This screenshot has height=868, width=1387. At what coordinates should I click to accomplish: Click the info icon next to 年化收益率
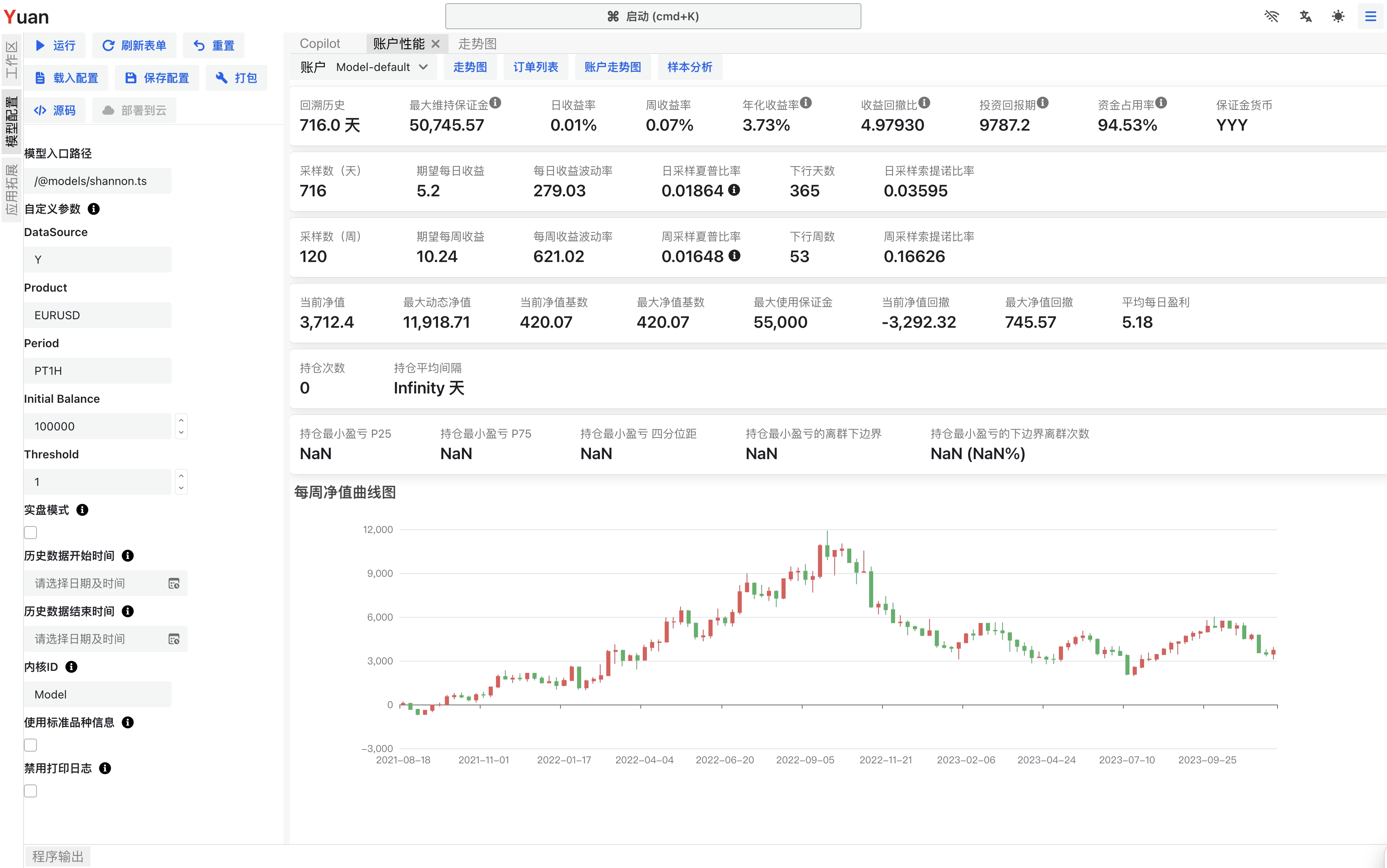click(x=806, y=103)
